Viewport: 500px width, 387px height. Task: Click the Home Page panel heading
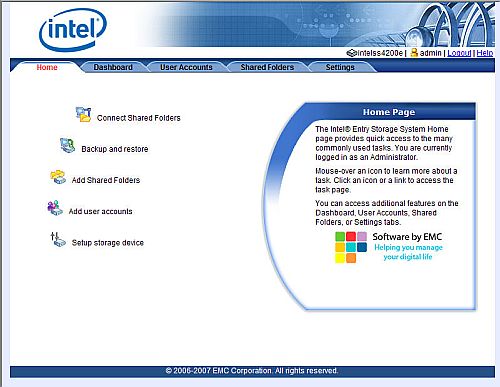389,112
